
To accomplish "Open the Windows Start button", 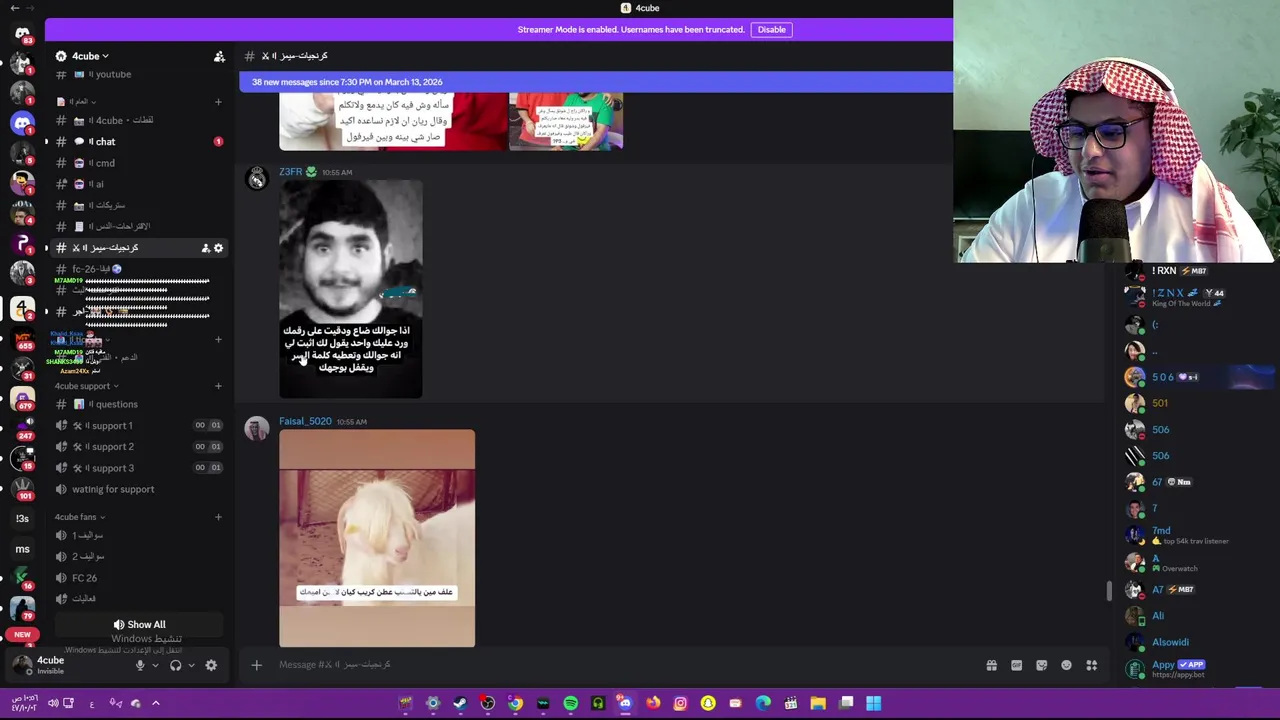I will point(873,703).
